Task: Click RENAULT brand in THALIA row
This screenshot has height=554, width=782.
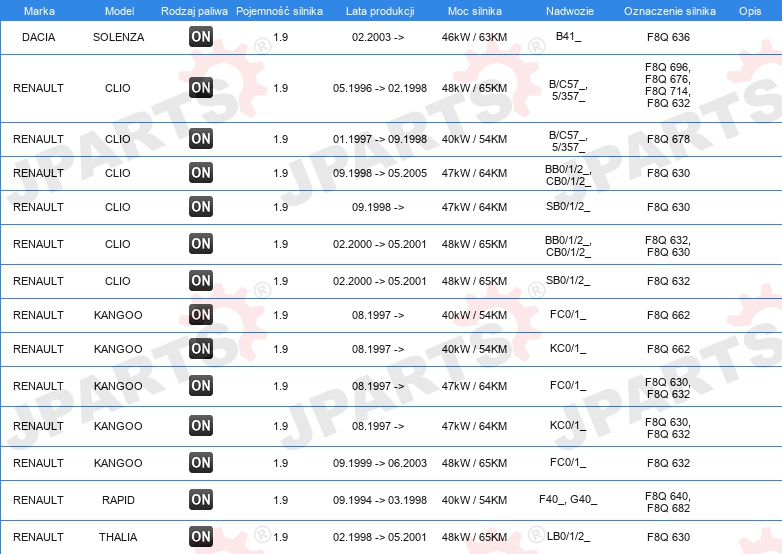Action: [38, 537]
